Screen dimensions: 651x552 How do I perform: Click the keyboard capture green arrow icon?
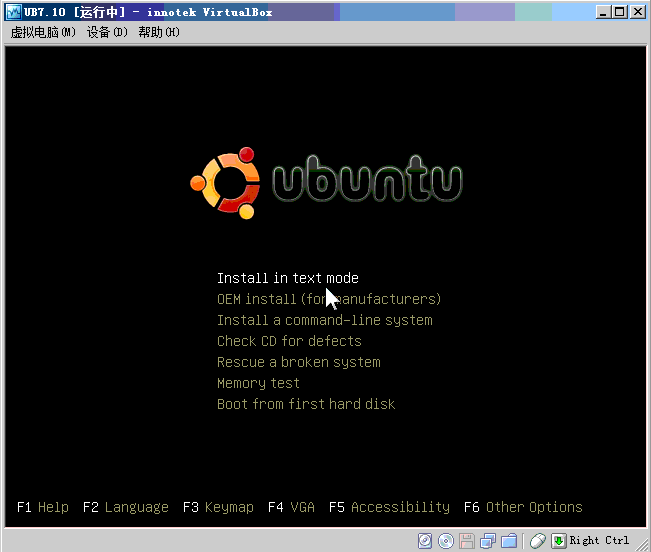[x=559, y=541]
